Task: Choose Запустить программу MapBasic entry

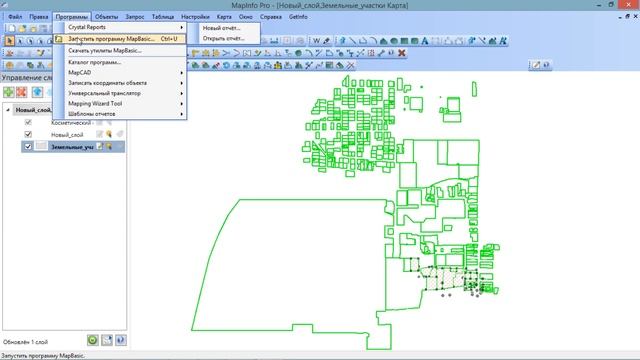Action: 120,39
